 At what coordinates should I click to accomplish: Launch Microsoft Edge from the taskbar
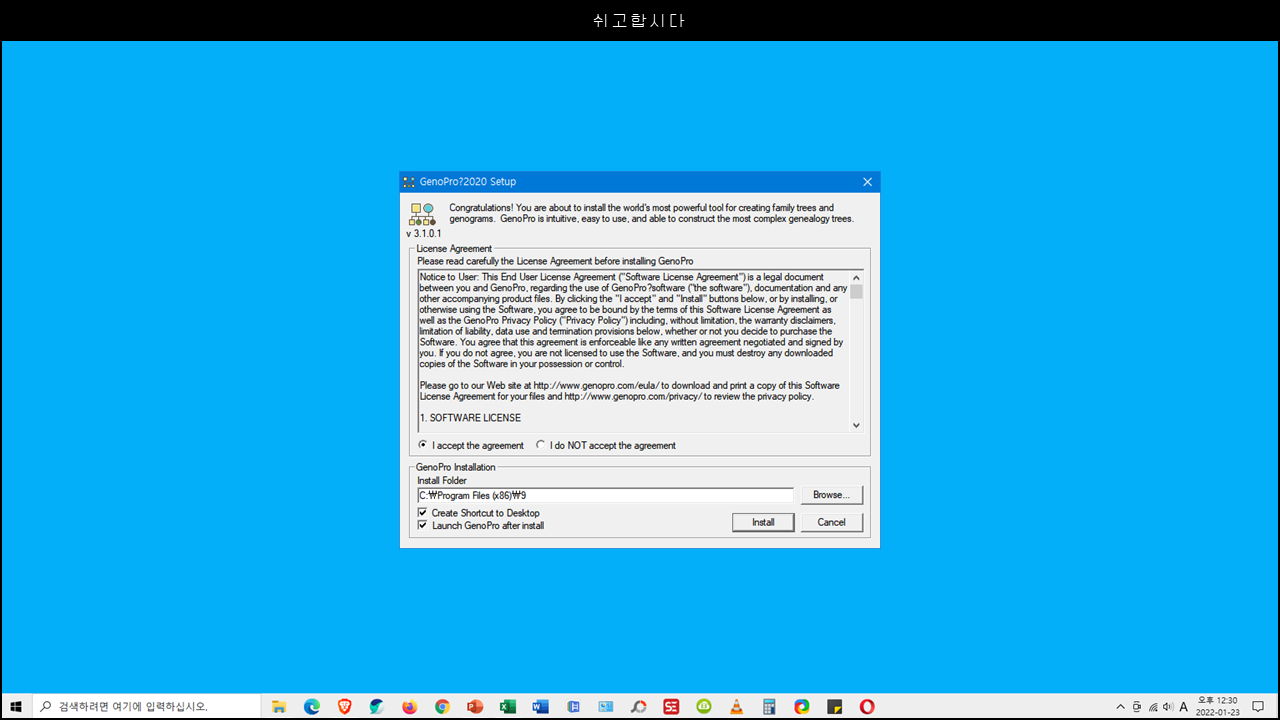pos(312,706)
